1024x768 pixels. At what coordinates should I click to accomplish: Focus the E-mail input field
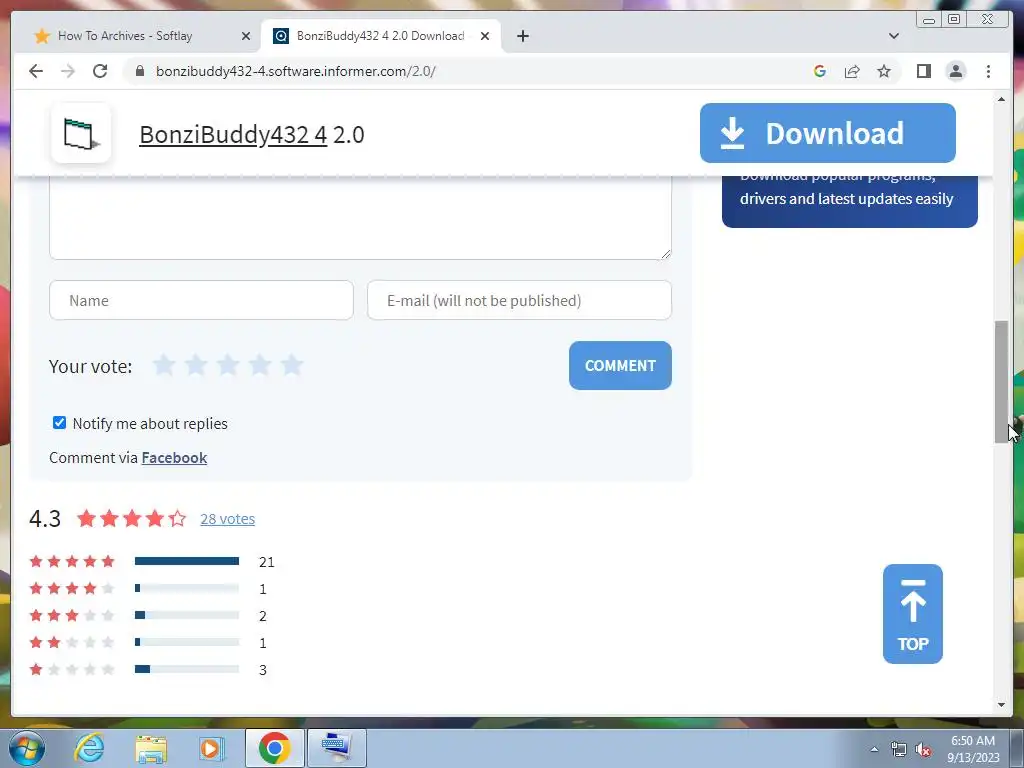519,300
